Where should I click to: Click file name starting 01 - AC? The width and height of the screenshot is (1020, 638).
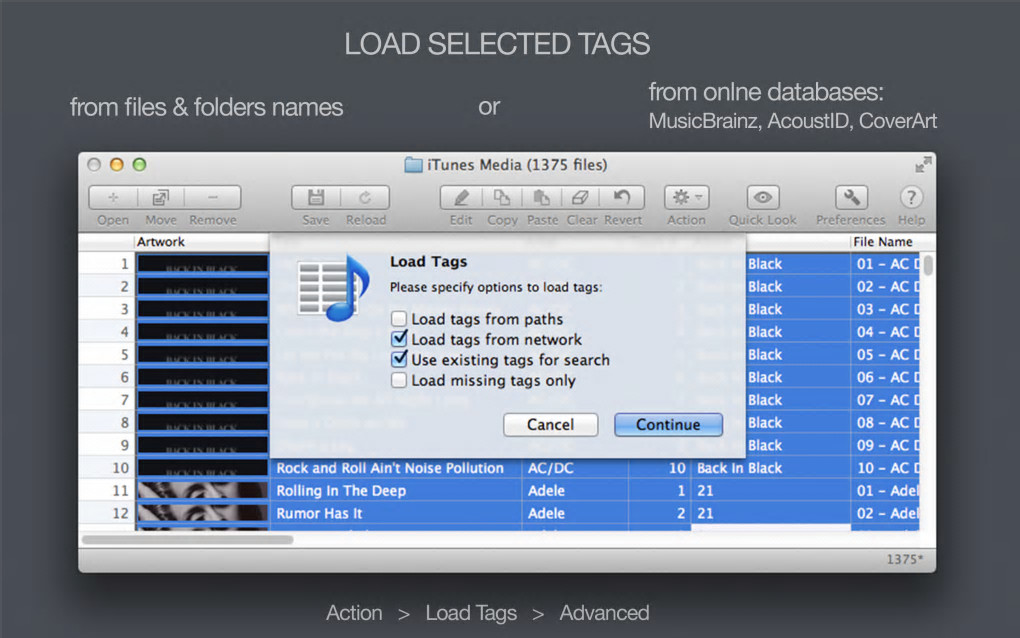pyautogui.click(x=887, y=264)
